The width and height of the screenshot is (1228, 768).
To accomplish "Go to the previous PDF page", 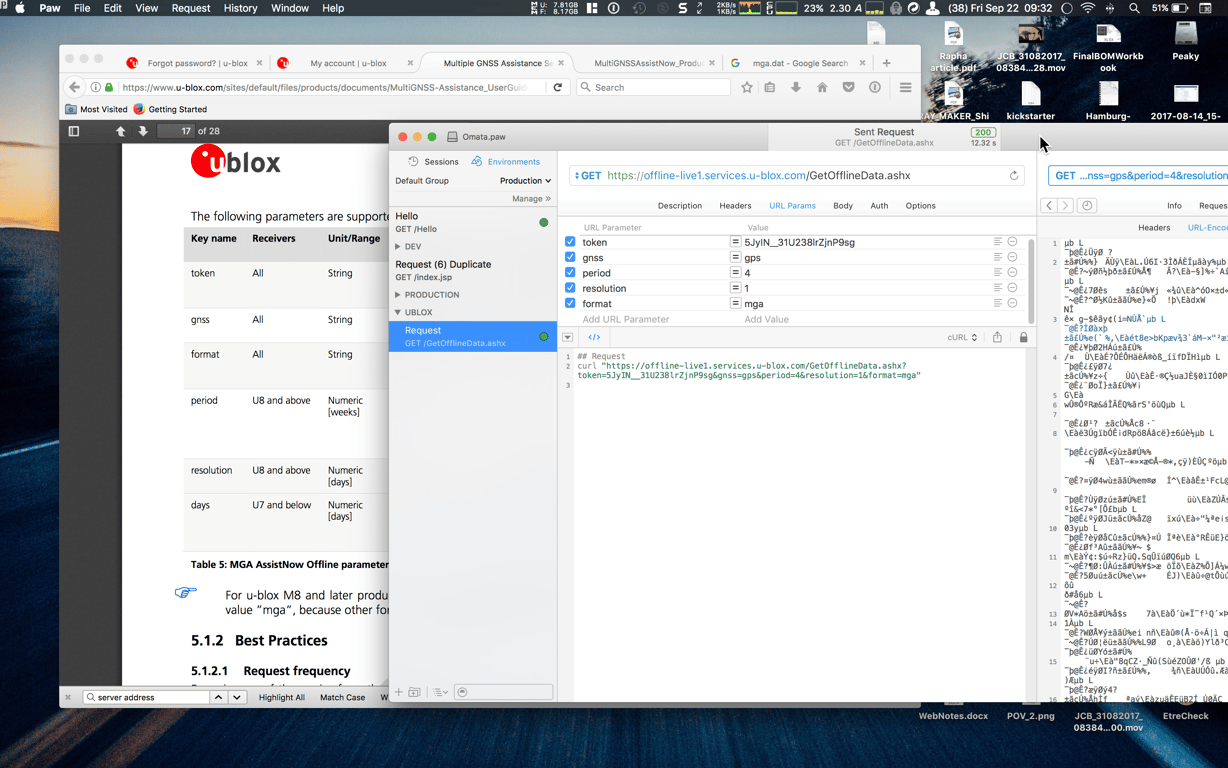I will [121, 131].
